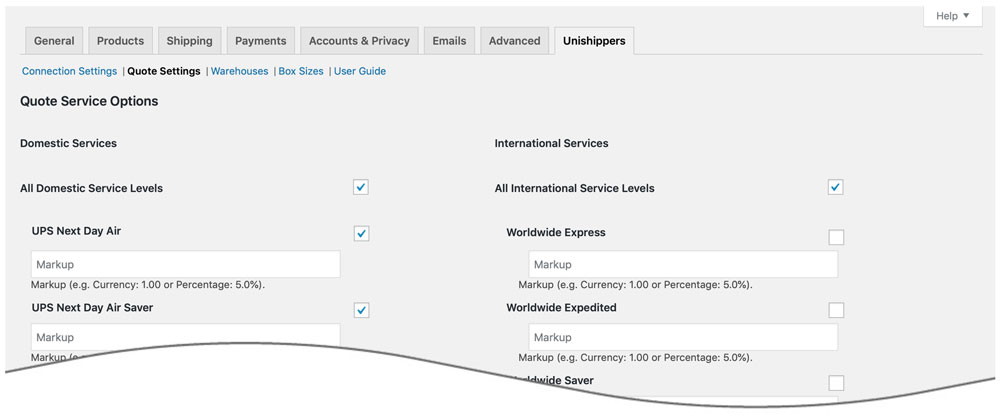
Task: Open the Products tab
Action: [x=120, y=41]
